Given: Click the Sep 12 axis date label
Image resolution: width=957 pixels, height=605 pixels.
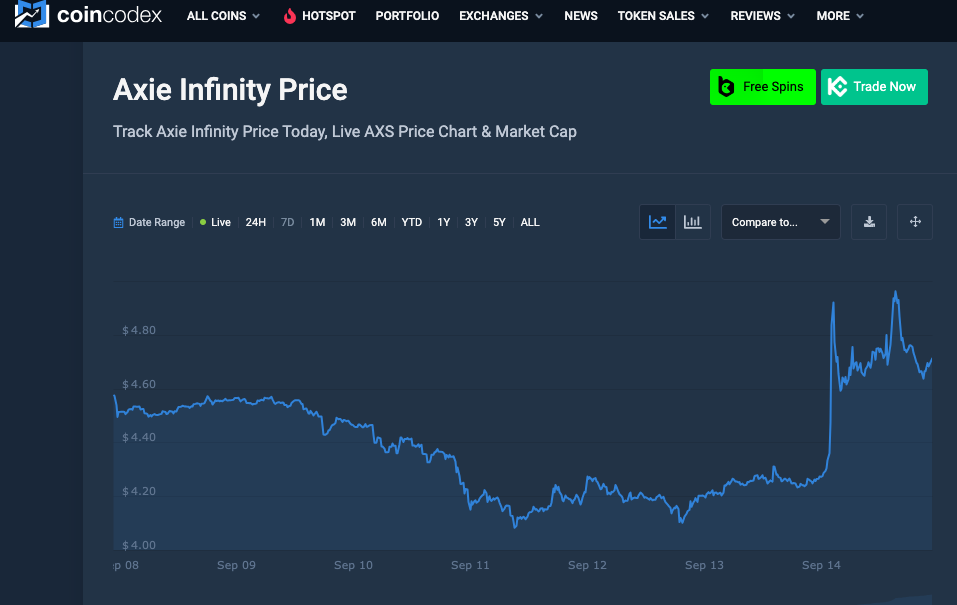Looking at the screenshot, I should (x=587, y=565).
